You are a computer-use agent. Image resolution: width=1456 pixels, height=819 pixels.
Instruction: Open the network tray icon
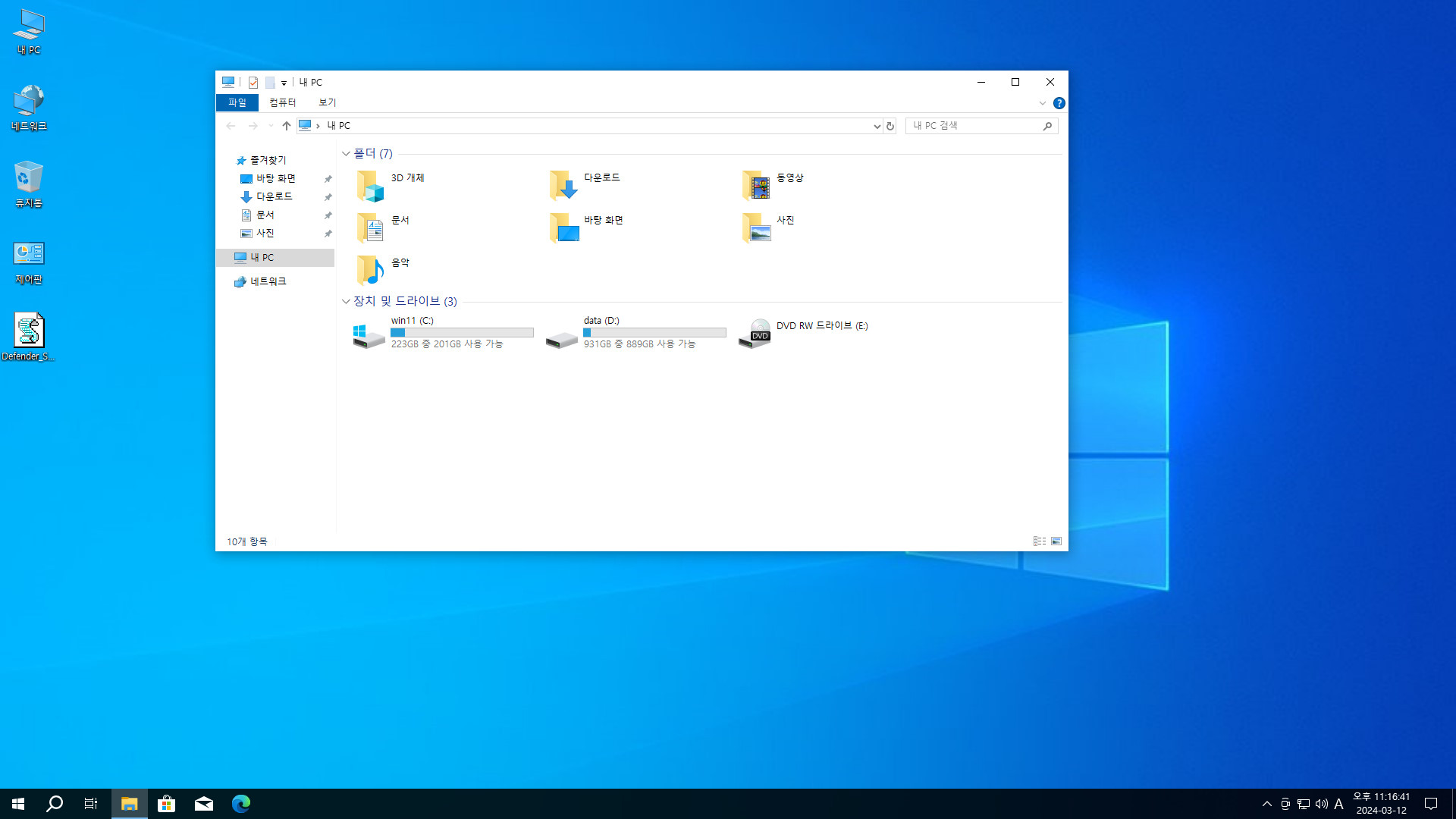(1304, 804)
